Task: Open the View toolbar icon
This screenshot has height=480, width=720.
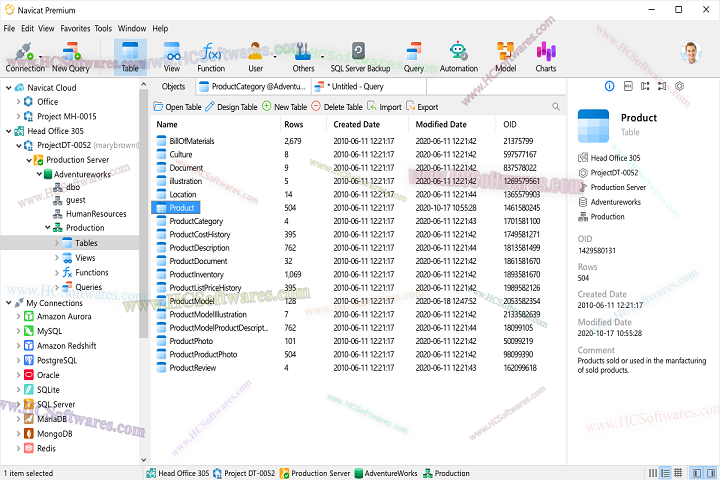Action: [172, 57]
